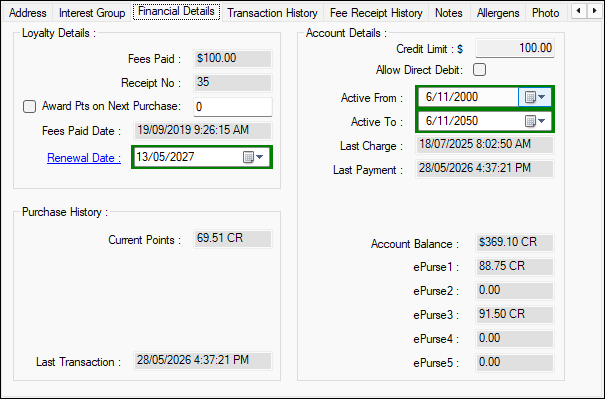Select the Fees Paid value $100.00
The height and width of the screenshot is (399, 605).
coord(233,59)
